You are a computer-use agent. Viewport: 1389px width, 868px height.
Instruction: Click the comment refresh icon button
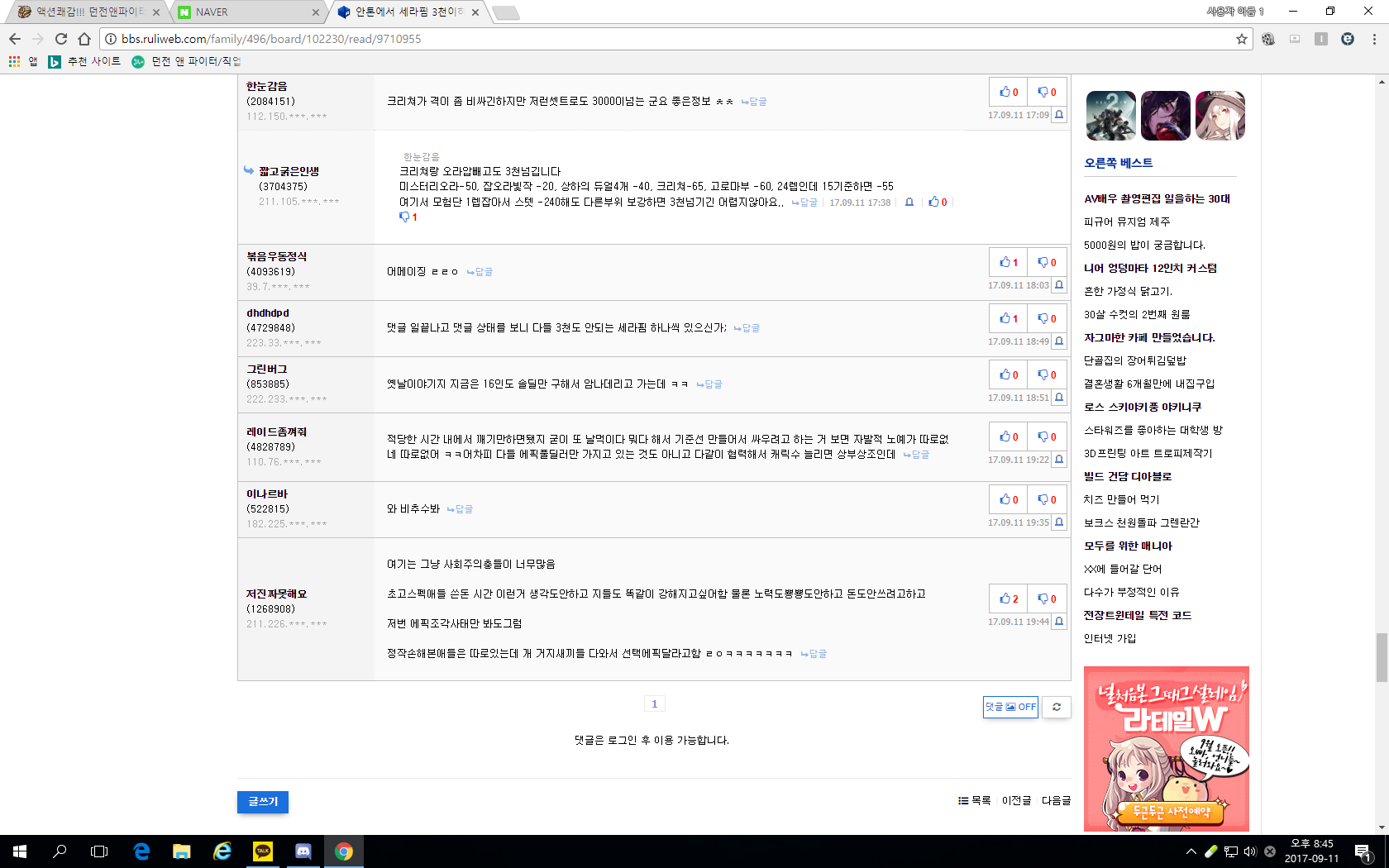click(1056, 707)
